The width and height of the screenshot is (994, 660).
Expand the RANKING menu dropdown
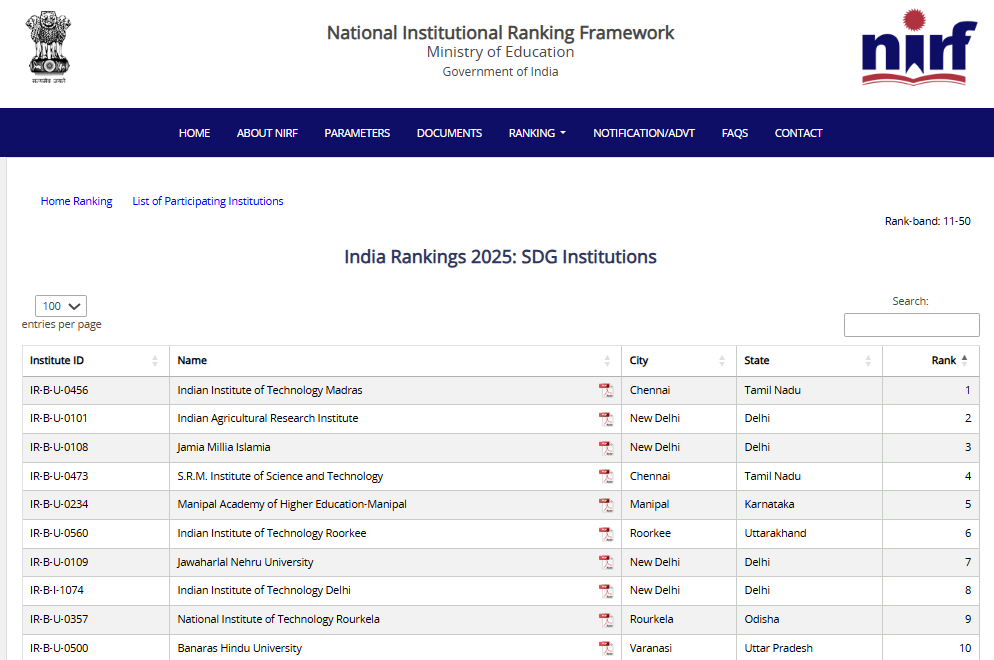[x=537, y=133]
